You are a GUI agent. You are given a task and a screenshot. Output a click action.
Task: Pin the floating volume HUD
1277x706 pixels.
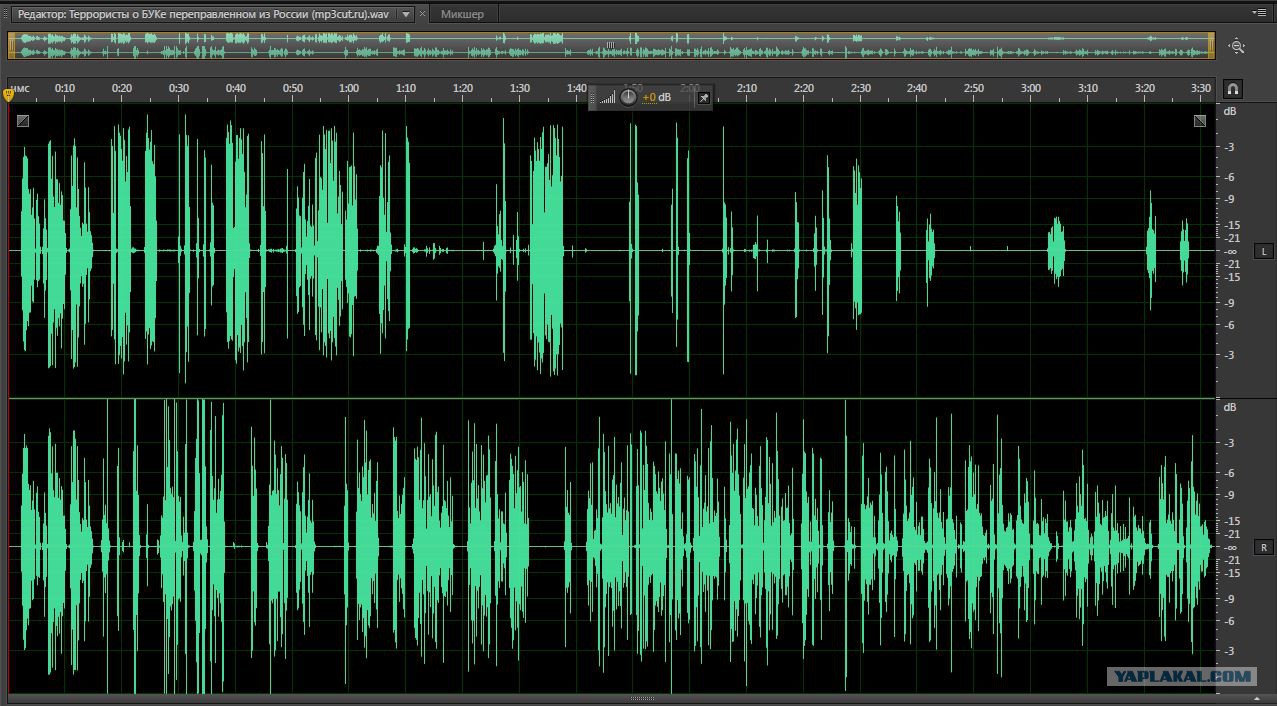[x=703, y=97]
